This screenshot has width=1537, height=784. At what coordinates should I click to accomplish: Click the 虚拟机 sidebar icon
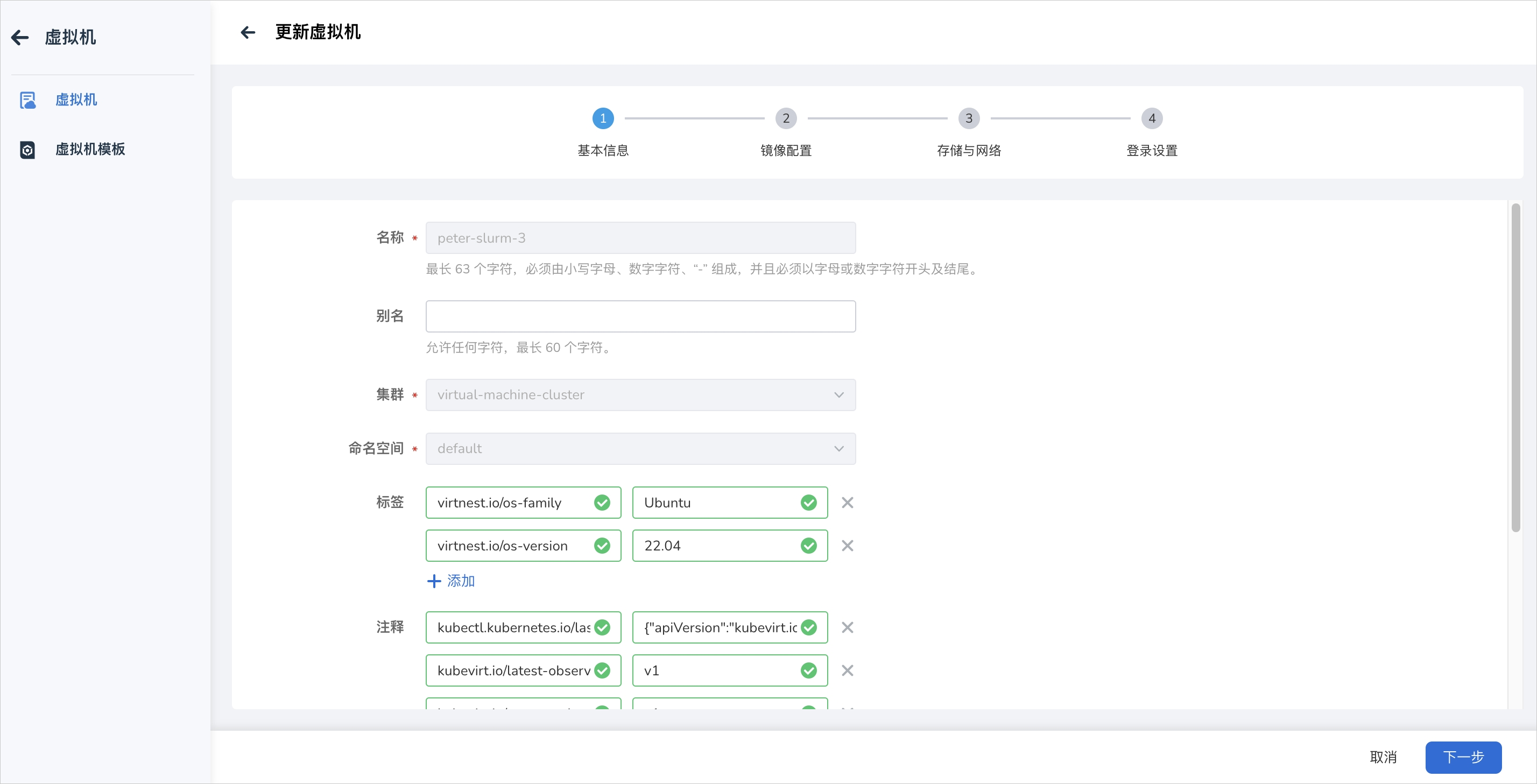(27, 100)
